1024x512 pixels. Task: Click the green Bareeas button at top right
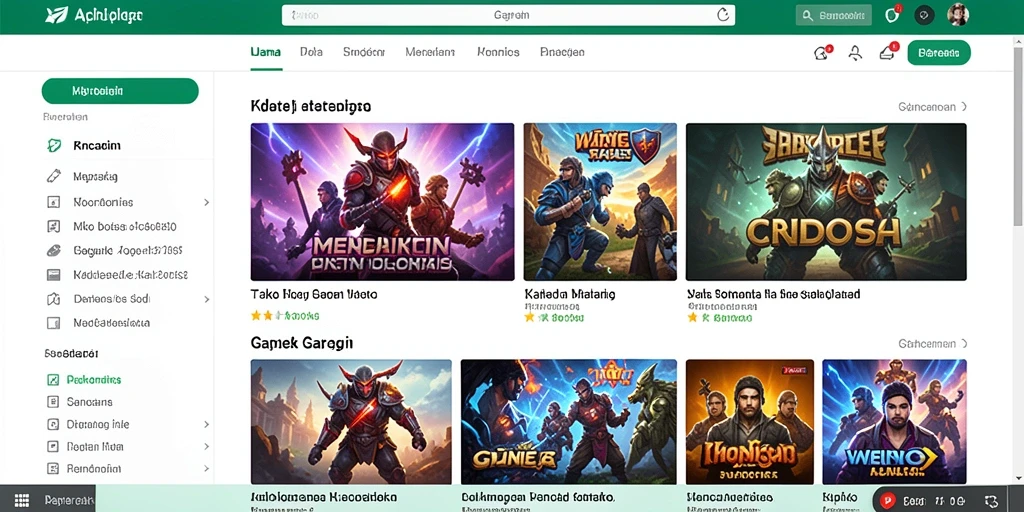pyautogui.click(x=938, y=53)
